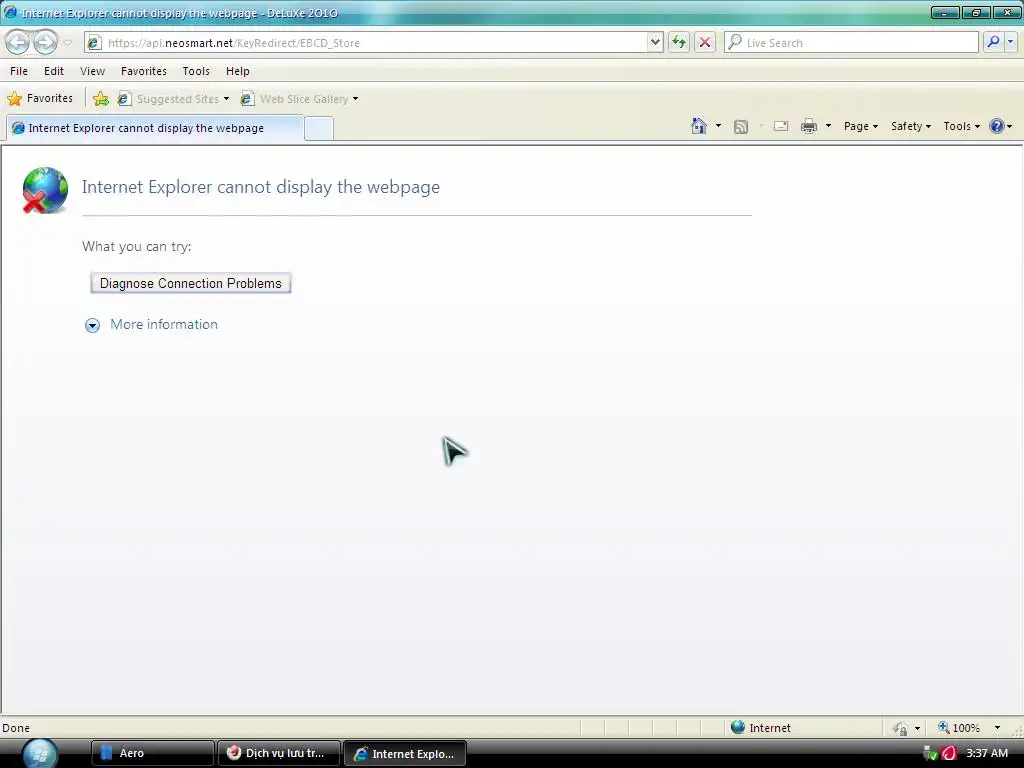This screenshot has height=768, width=1024.
Task: Click the Forward navigation arrow
Action: pos(45,43)
